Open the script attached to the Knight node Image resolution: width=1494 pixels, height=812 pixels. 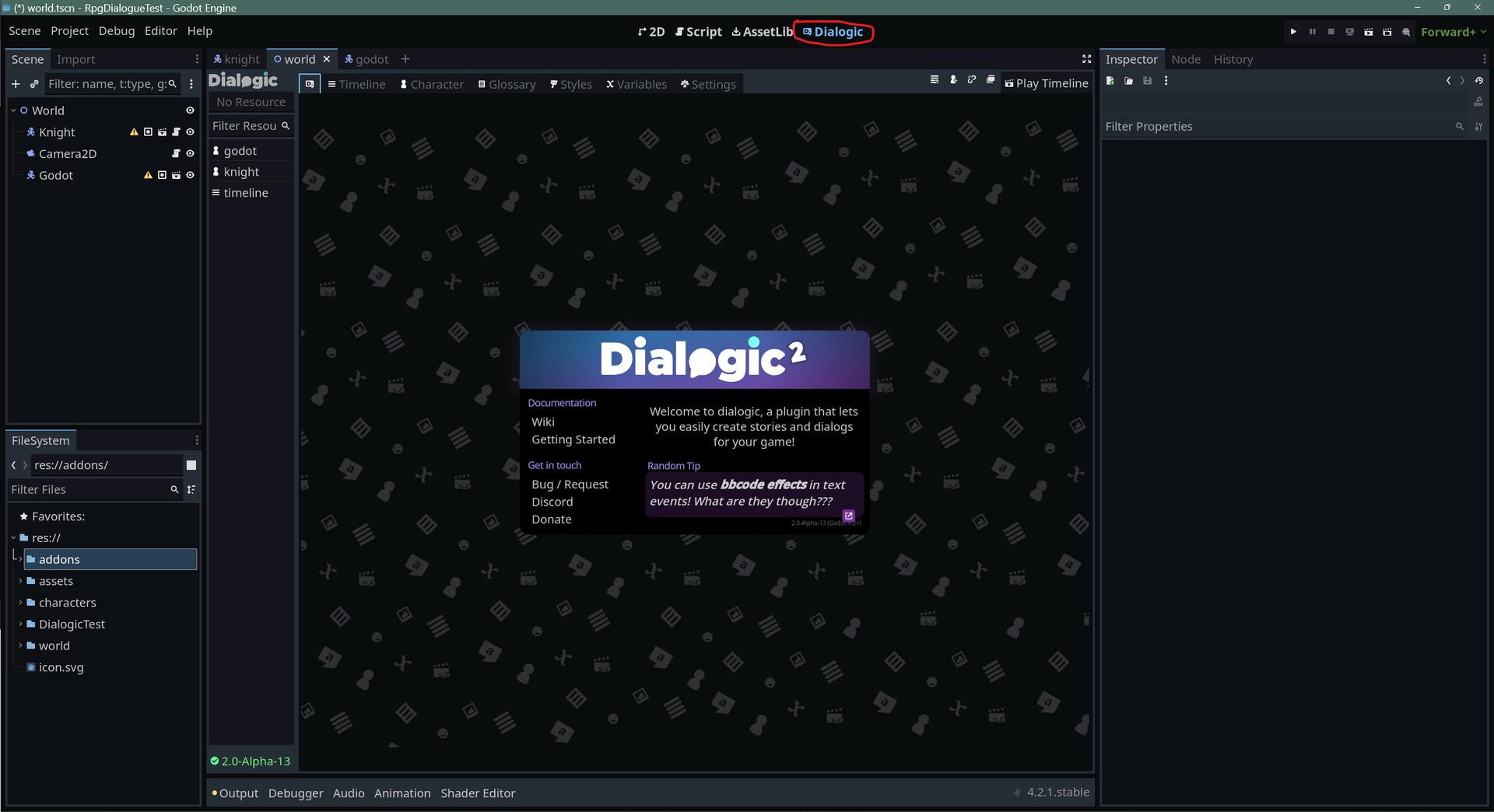[176, 131]
